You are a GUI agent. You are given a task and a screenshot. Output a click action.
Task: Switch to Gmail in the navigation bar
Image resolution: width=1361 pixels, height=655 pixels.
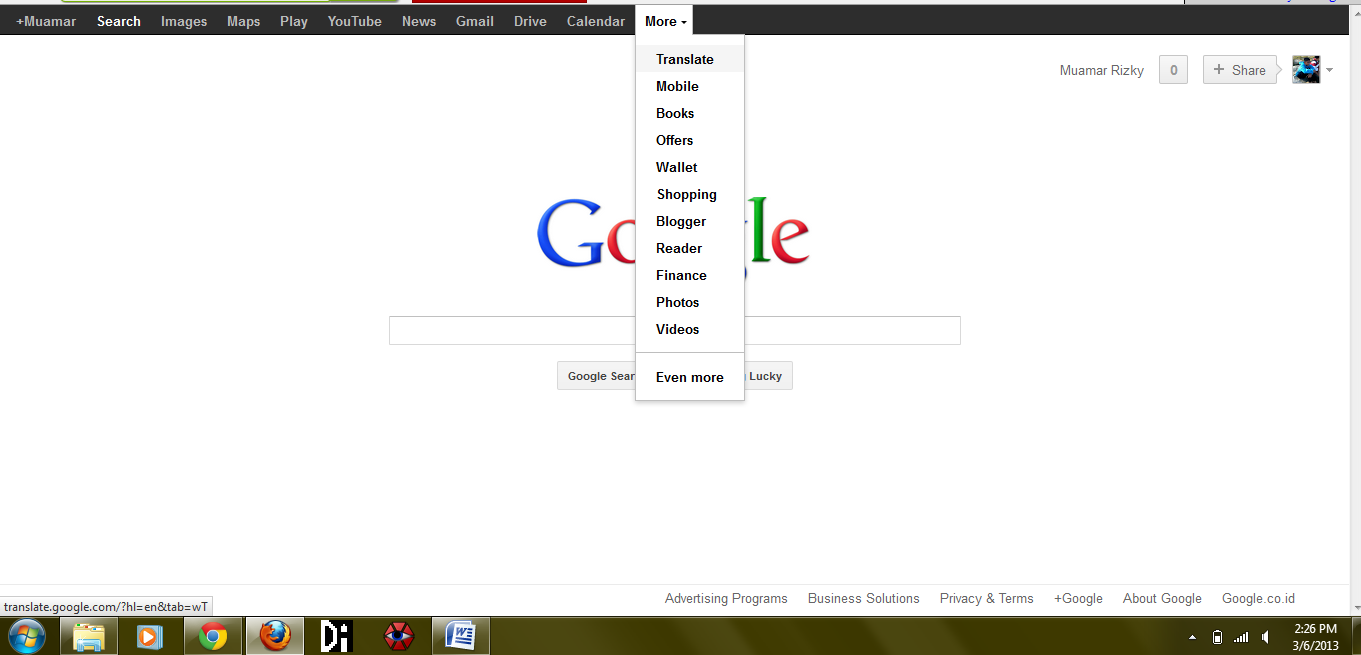coord(474,20)
